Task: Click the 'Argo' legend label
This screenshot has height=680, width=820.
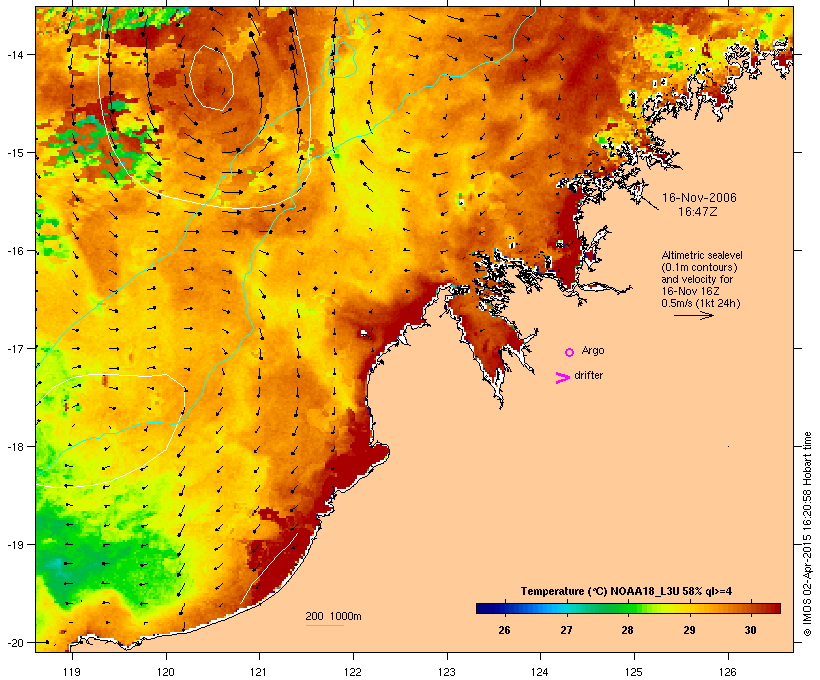Action: point(593,351)
